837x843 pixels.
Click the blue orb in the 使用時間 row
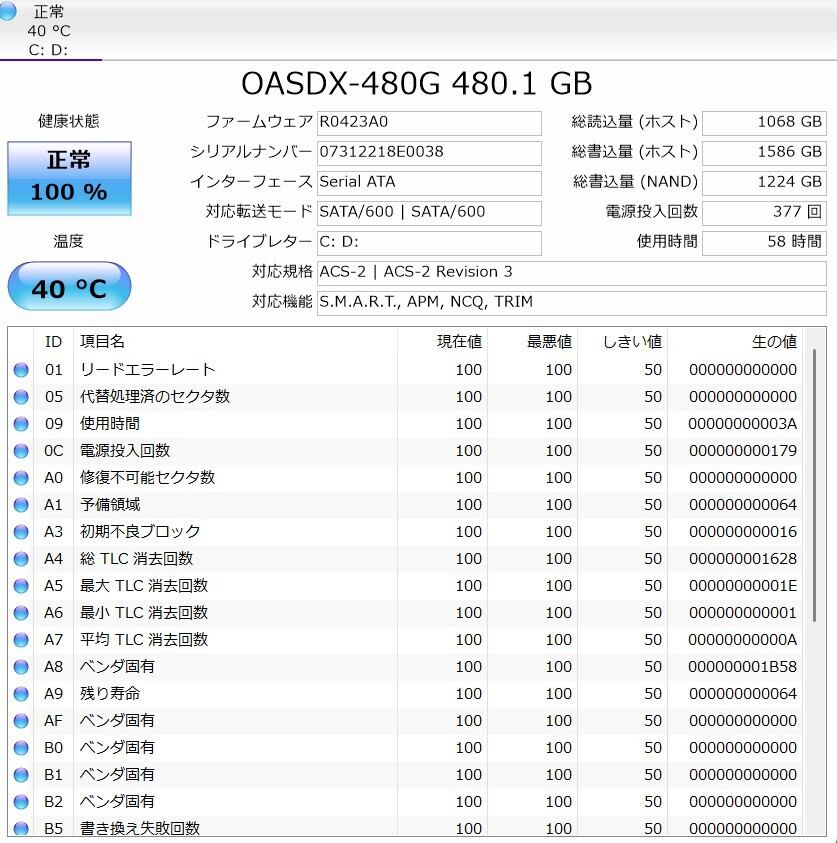[x=21, y=424]
